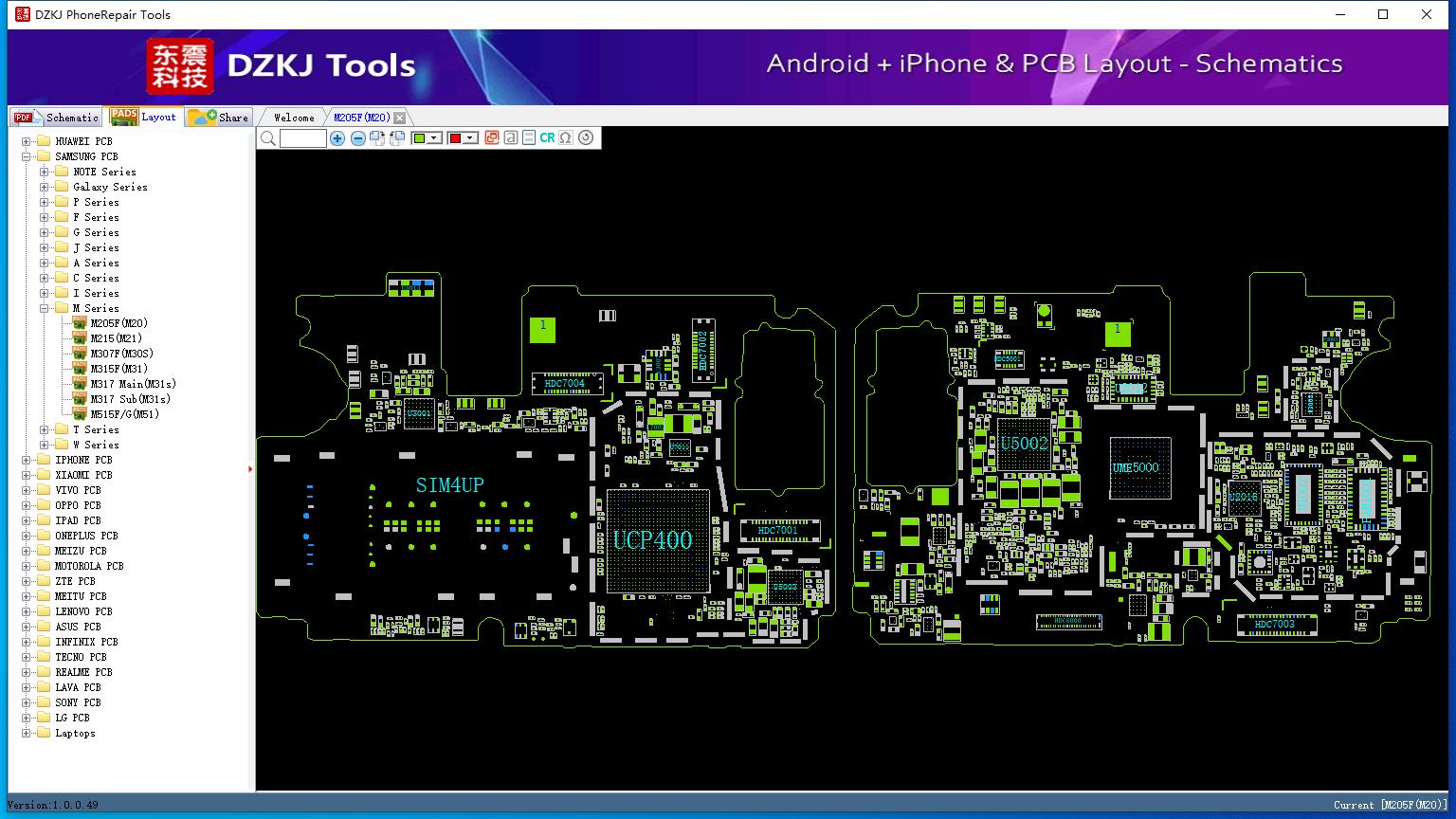Screen dimensions: 1456x819
Task: Open M317 Sub(M31s) board file
Action: (x=130, y=399)
